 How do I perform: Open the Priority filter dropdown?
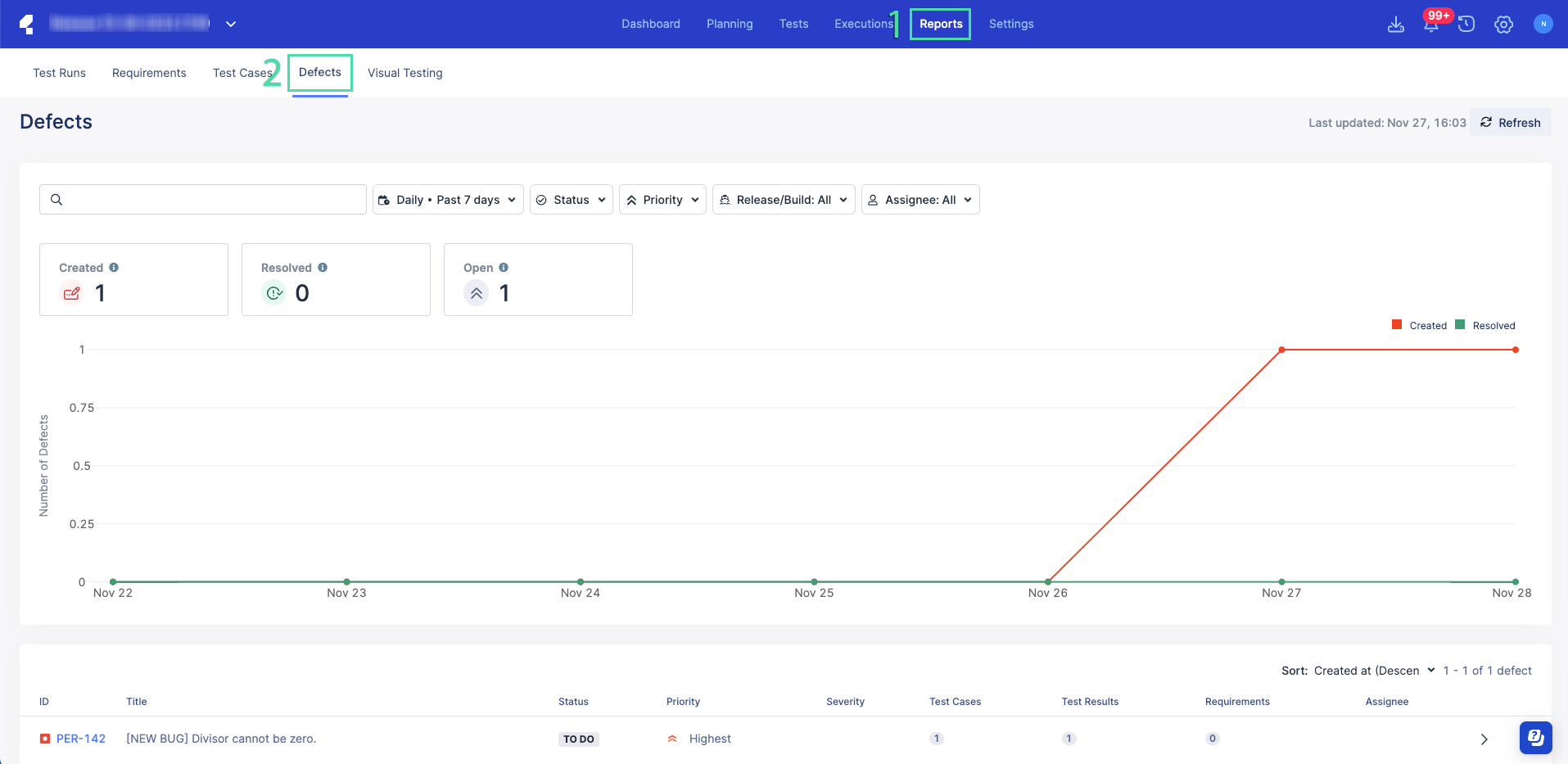tap(662, 200)
